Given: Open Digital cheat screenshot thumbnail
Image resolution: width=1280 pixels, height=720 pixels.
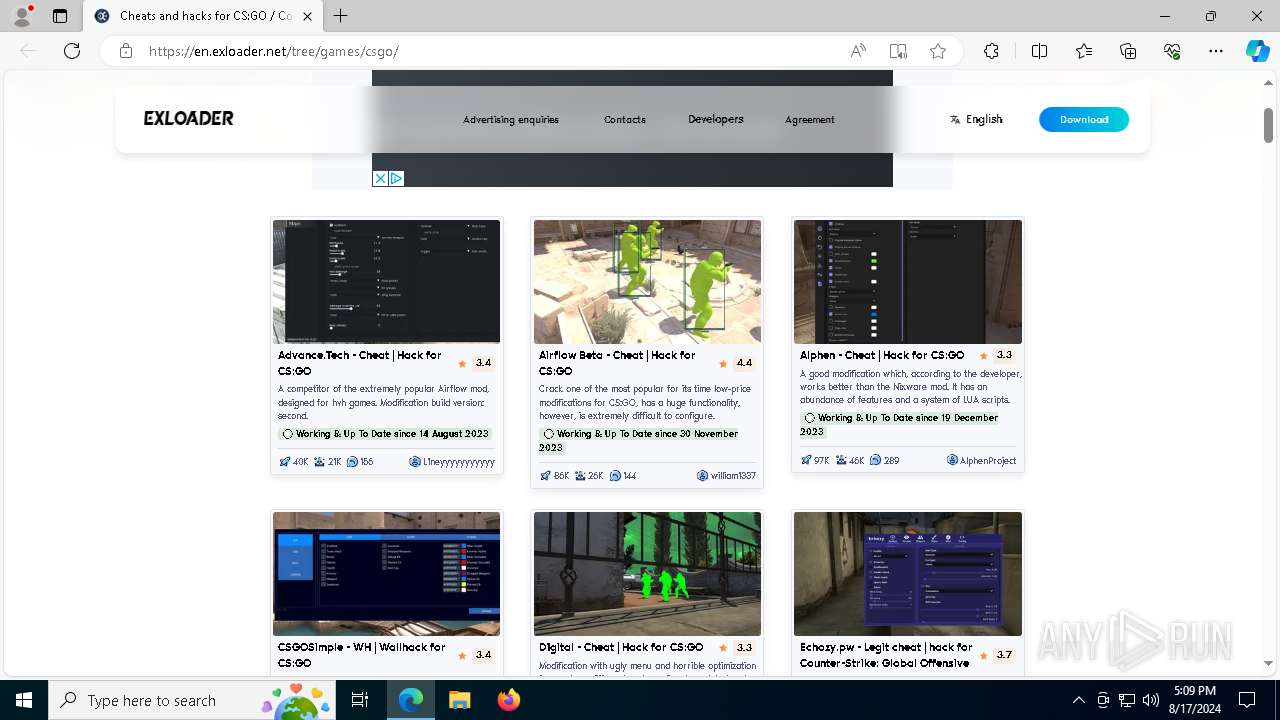Looking at the screenshot, I should coord(647,574).
